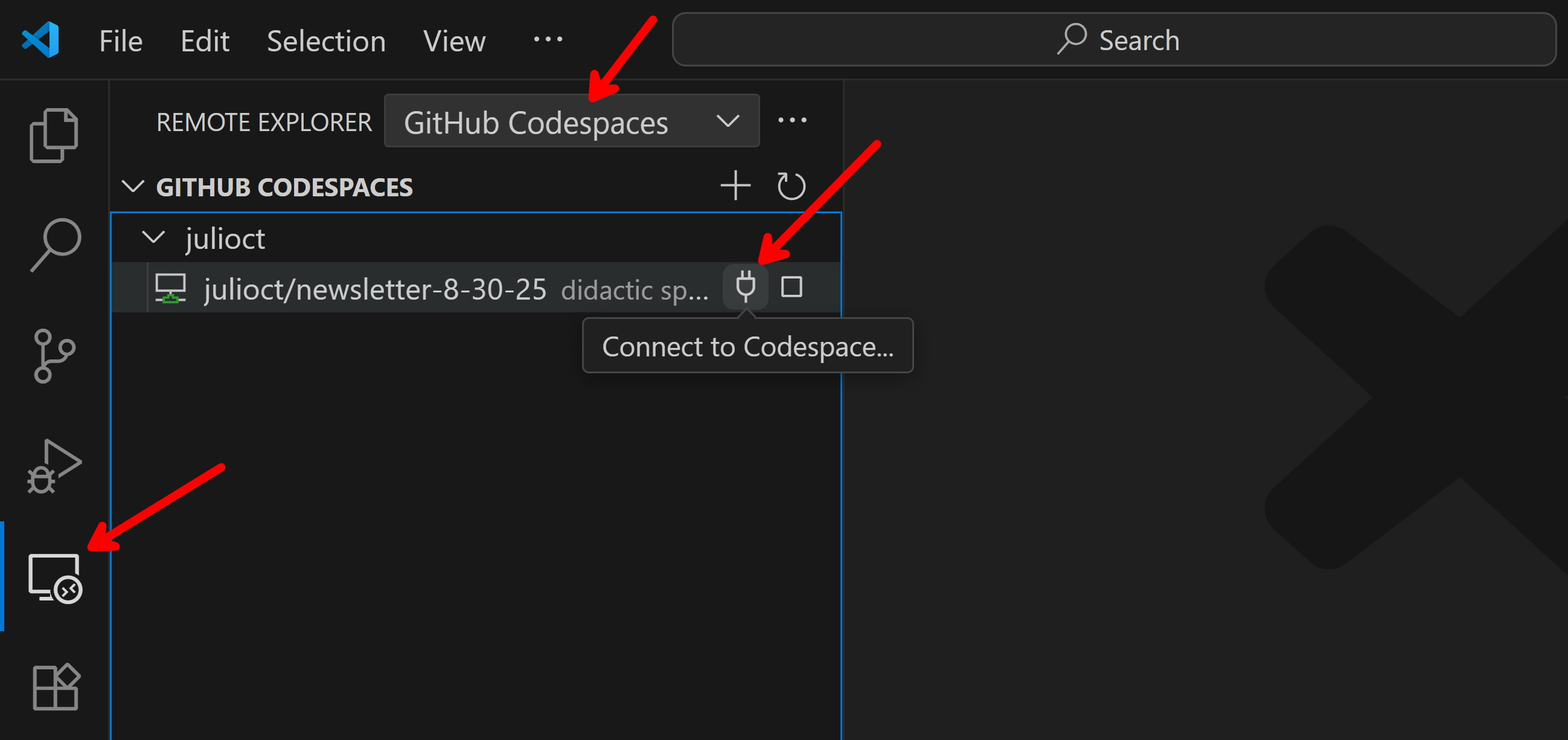The width and height of the screenshot is (1568, 740).
Task: Open the Run and Debug view
Action: point(54,466)
